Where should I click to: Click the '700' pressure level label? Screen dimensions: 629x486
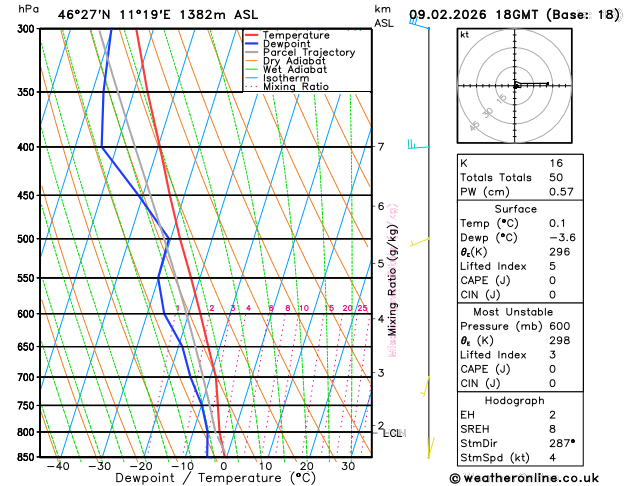28,377
